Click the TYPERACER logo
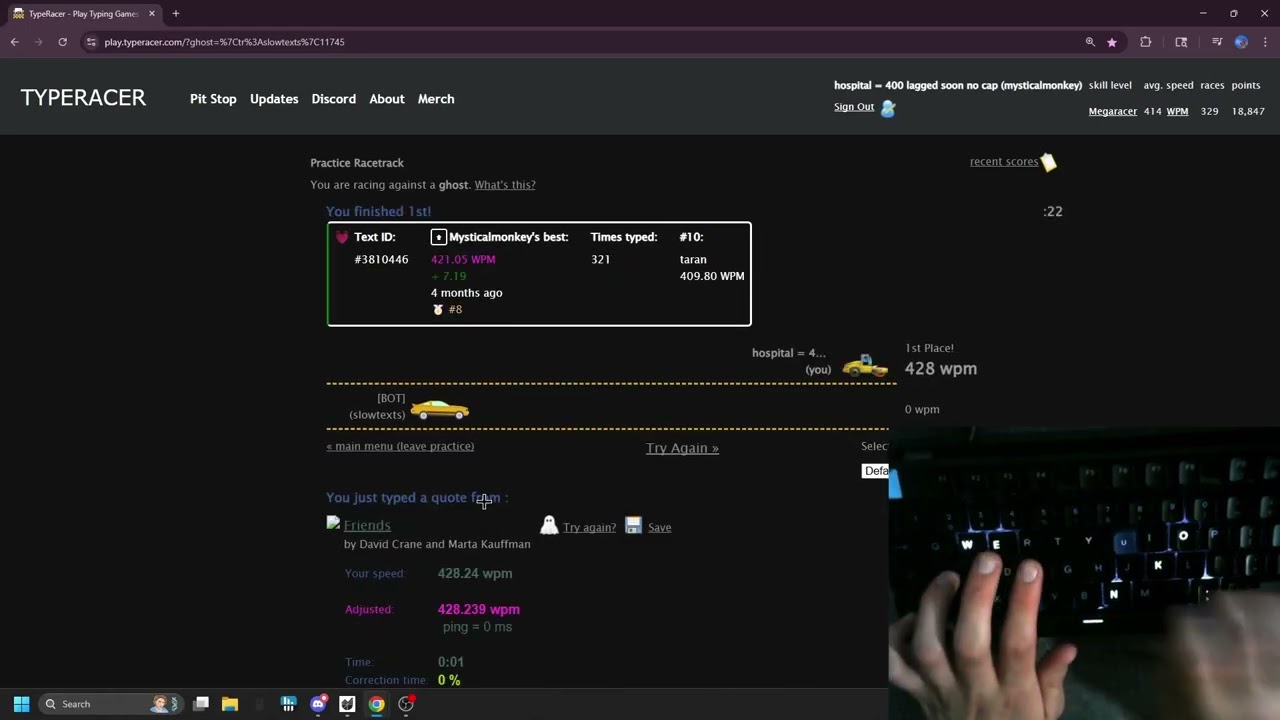 (83, 98)
